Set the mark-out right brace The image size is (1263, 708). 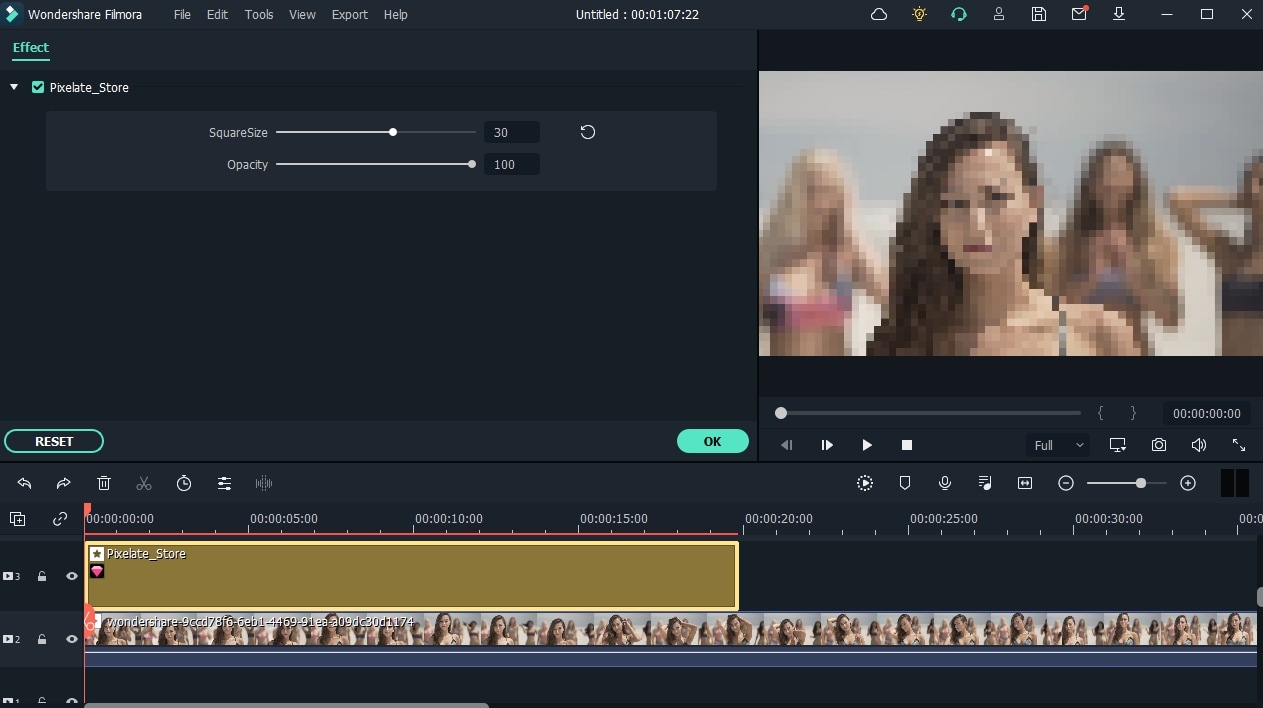point(1133,413)
